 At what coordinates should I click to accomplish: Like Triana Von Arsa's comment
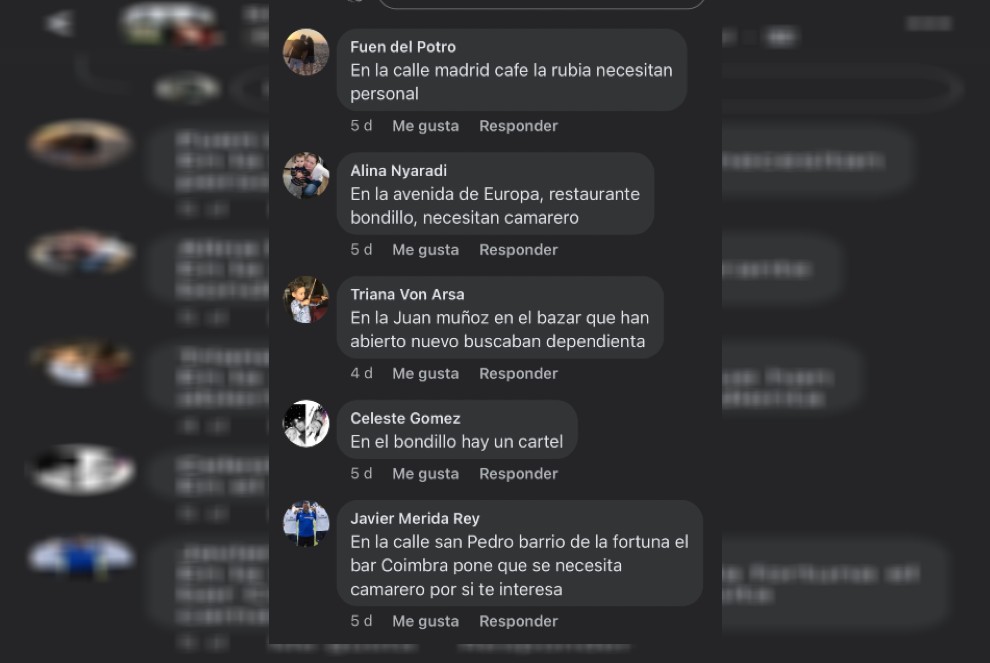[426, 373]
